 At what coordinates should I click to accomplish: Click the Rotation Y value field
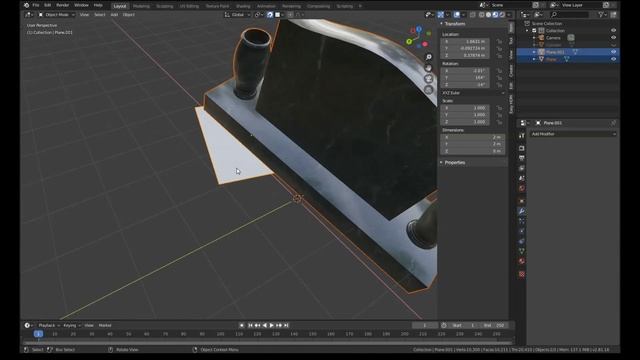click(465, 78)
